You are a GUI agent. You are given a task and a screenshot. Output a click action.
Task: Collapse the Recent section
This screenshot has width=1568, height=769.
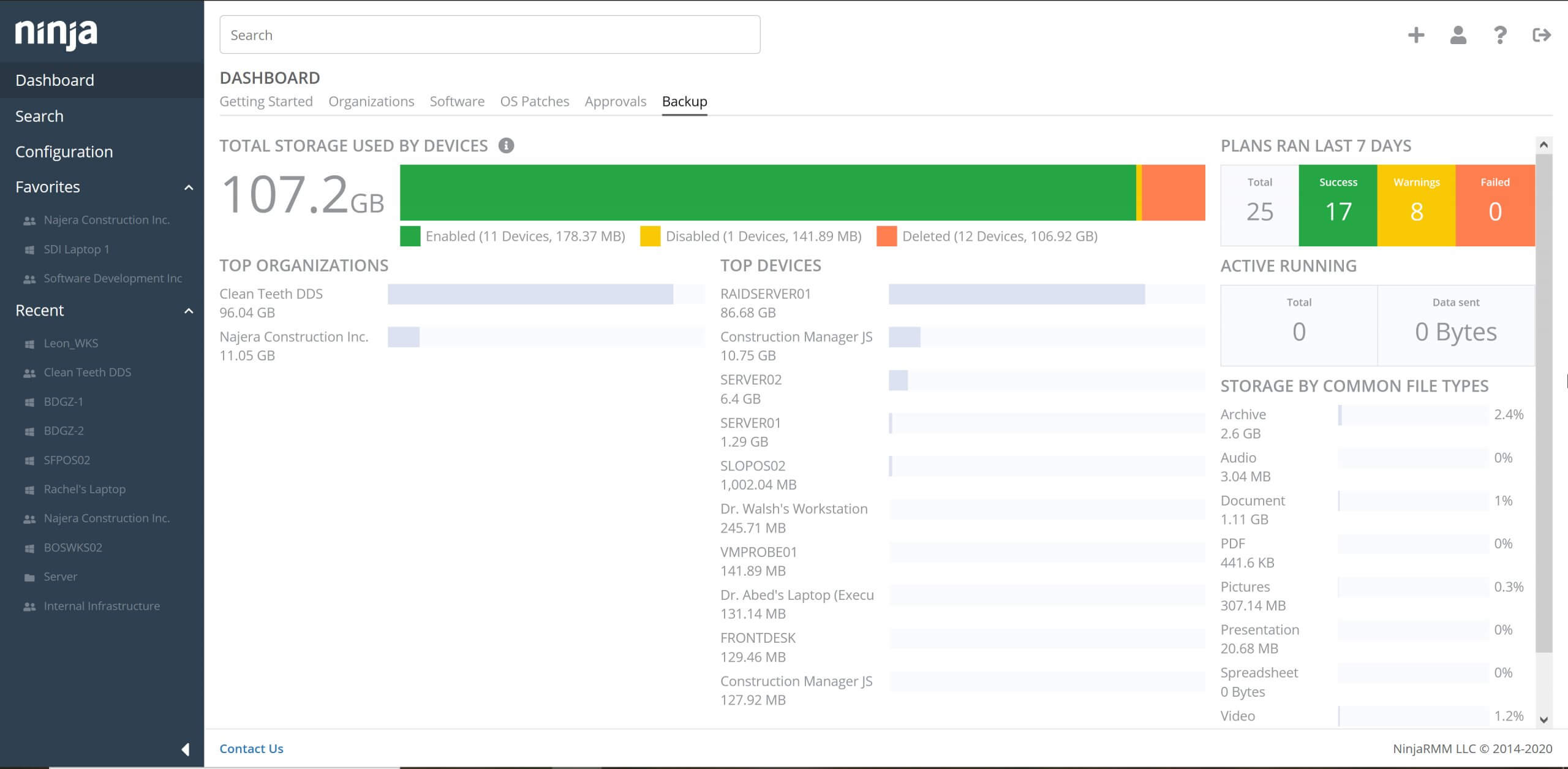[188, 310]
